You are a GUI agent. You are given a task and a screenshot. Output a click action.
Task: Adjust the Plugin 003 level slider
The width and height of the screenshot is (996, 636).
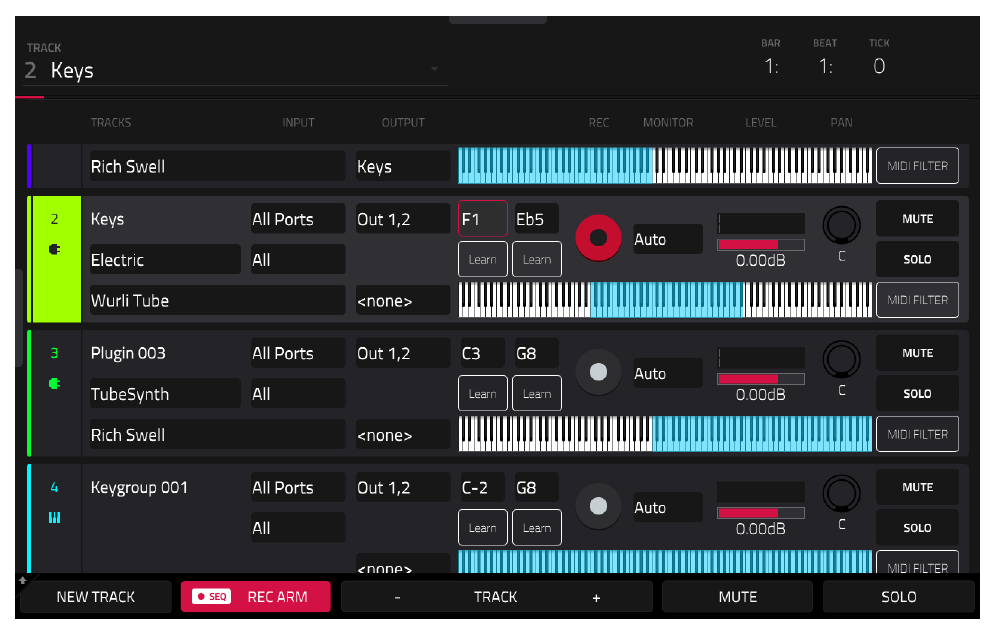point(761,379)
